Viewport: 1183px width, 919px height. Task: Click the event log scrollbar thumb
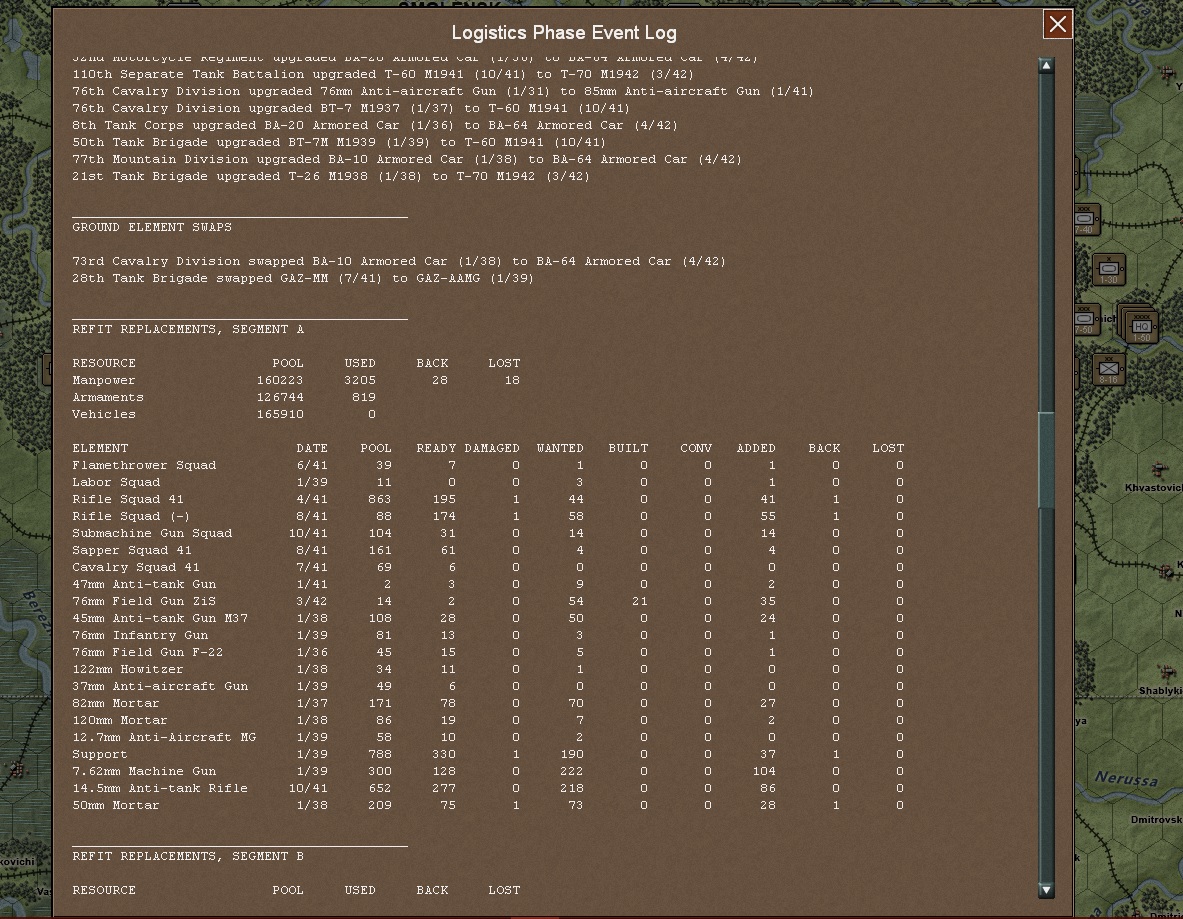(x=1046, y=460)
